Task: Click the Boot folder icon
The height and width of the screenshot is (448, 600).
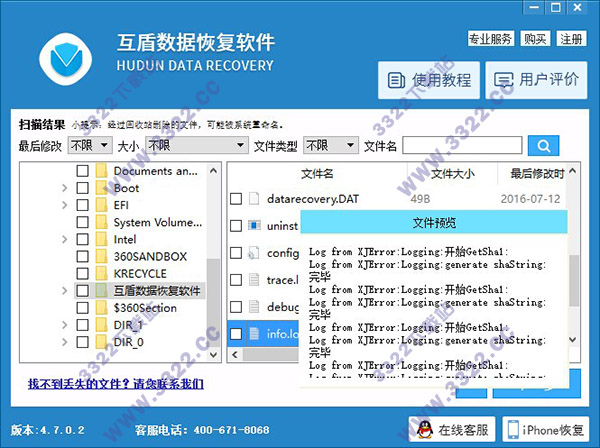Action: point(101,188)
